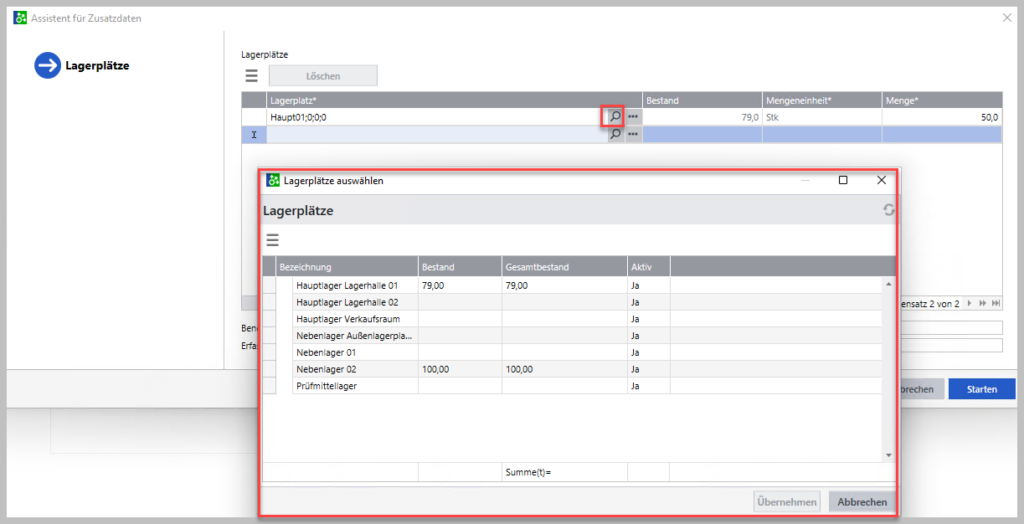Click the row selector of the second Lagerplatz row
Viewport: 1024px width, 524px height.
[x=254, y=135]
